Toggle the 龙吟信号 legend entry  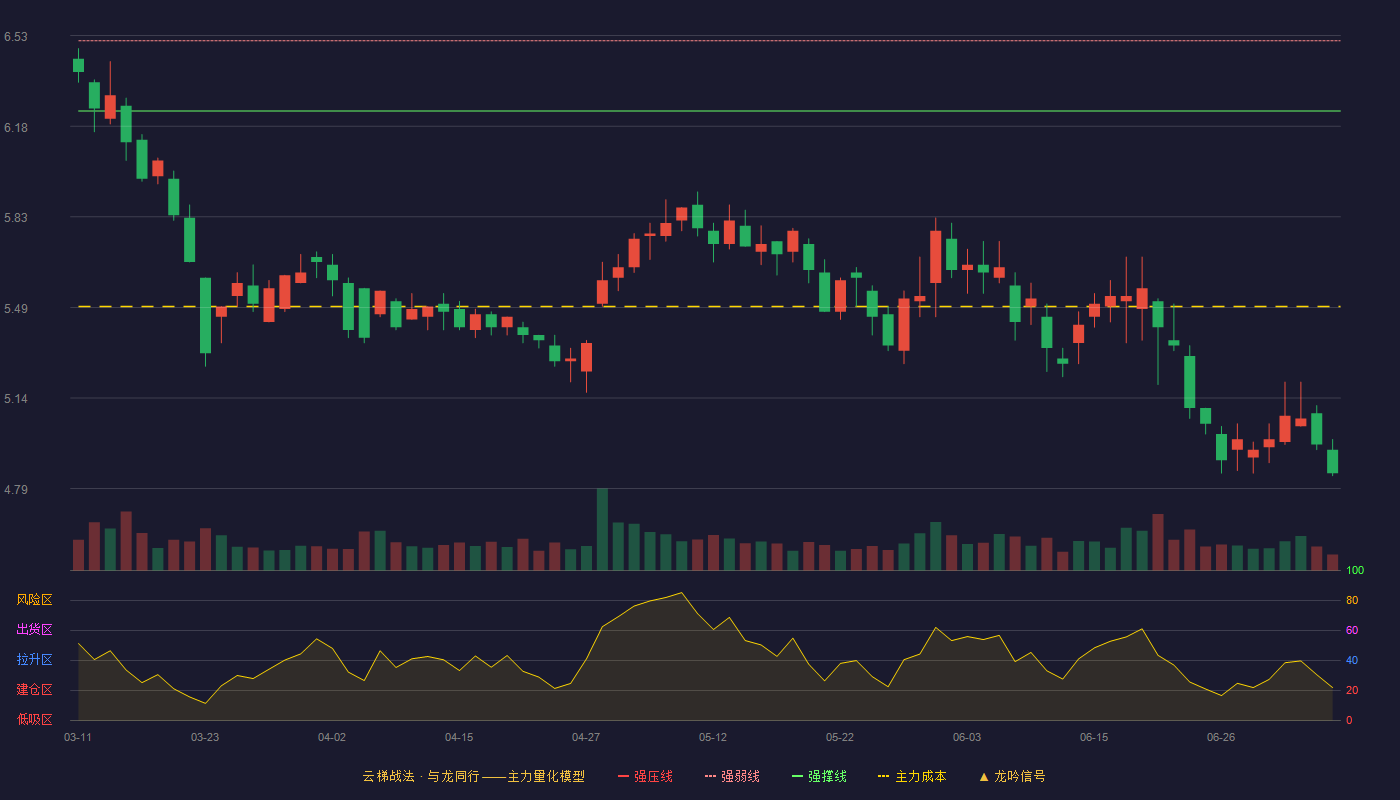tap(1011, 776)
